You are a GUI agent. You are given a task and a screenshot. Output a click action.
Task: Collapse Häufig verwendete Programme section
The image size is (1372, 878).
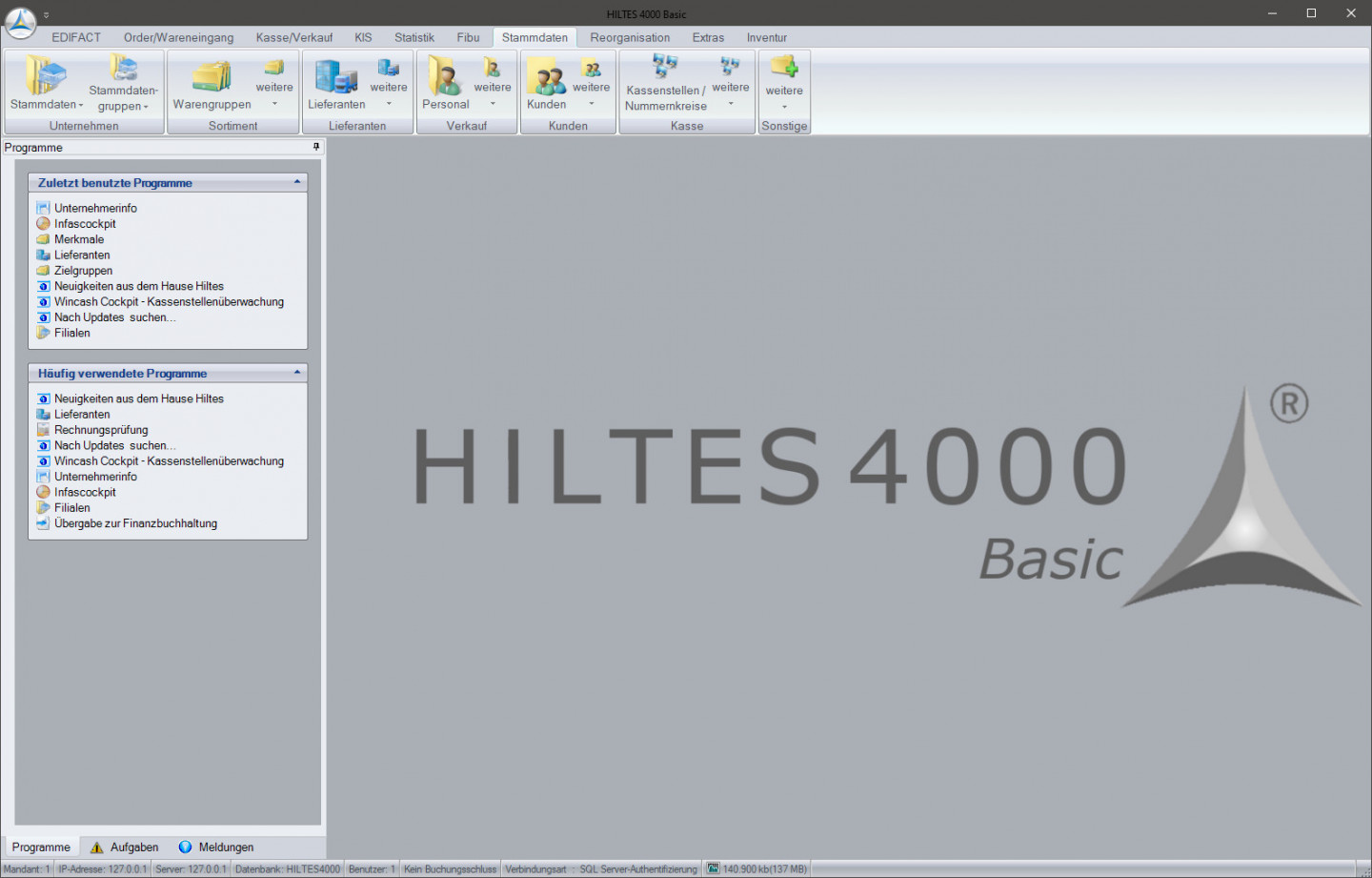[297, 373]
